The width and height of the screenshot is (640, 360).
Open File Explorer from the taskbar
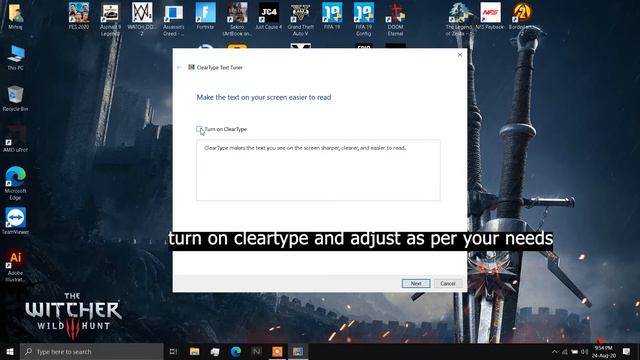point(195,351)
